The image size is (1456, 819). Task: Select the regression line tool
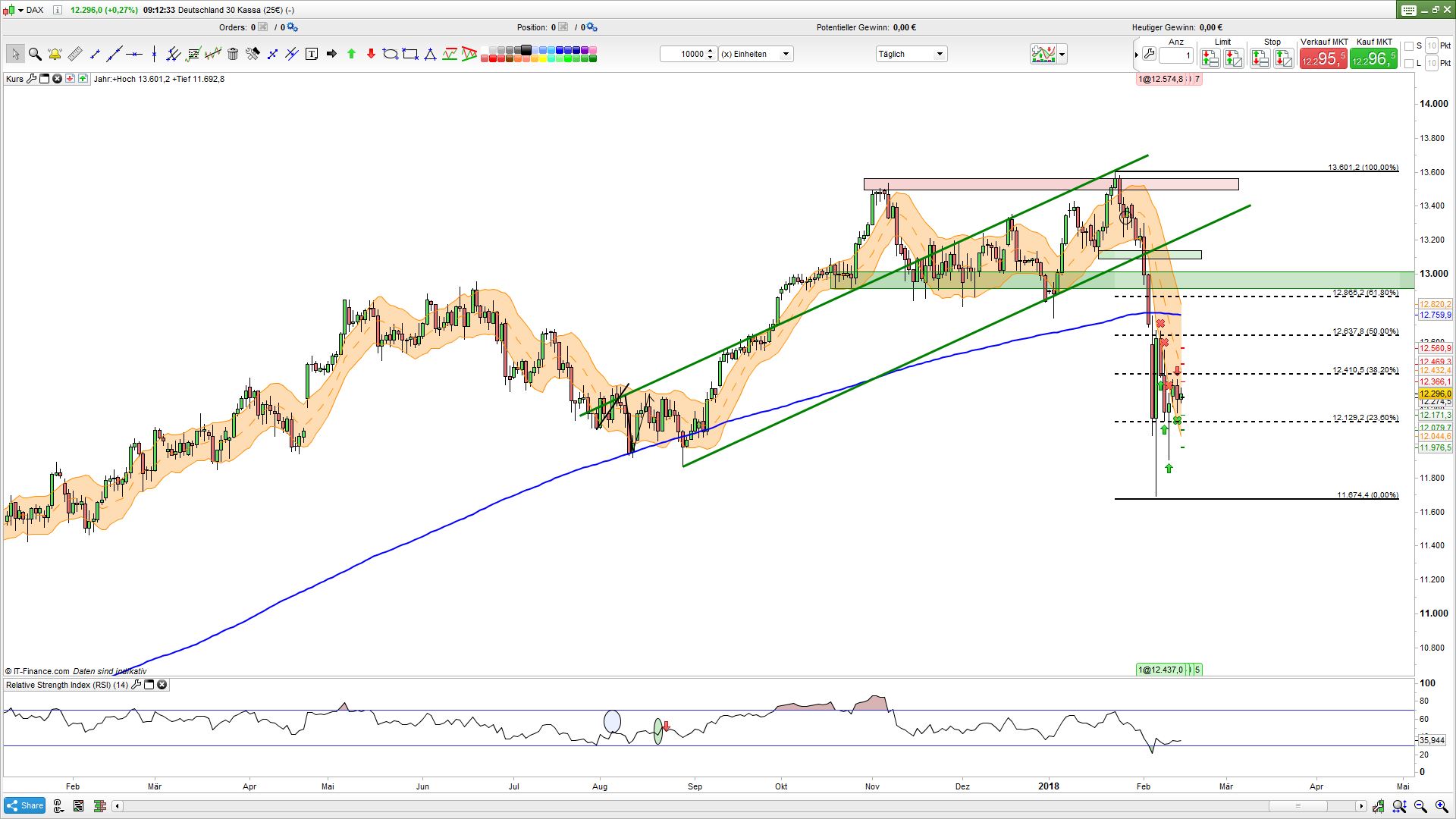click(212, 54)
